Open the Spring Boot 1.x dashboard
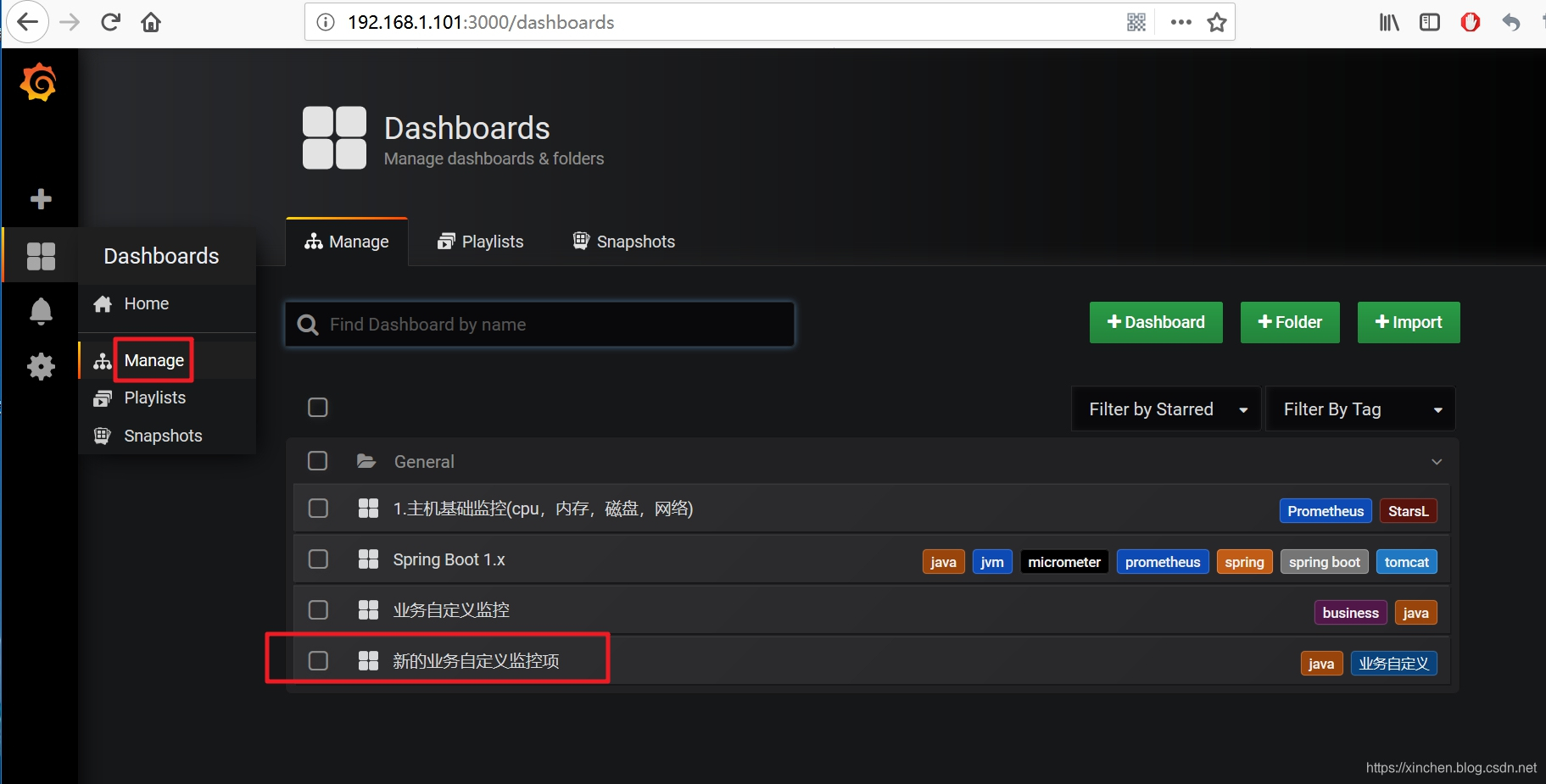 (x=449, y=559)
